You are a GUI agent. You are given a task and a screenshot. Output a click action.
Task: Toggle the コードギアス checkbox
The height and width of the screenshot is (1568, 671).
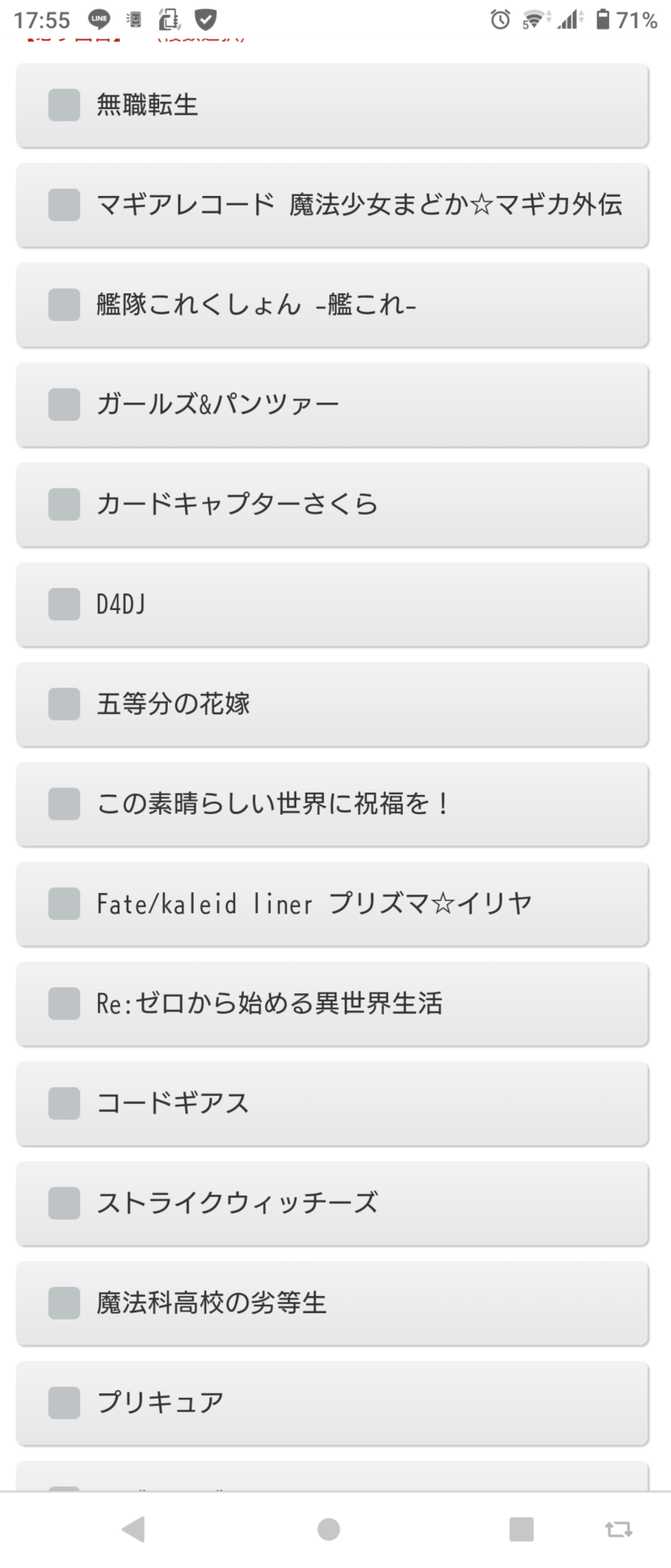[64, 1103]
